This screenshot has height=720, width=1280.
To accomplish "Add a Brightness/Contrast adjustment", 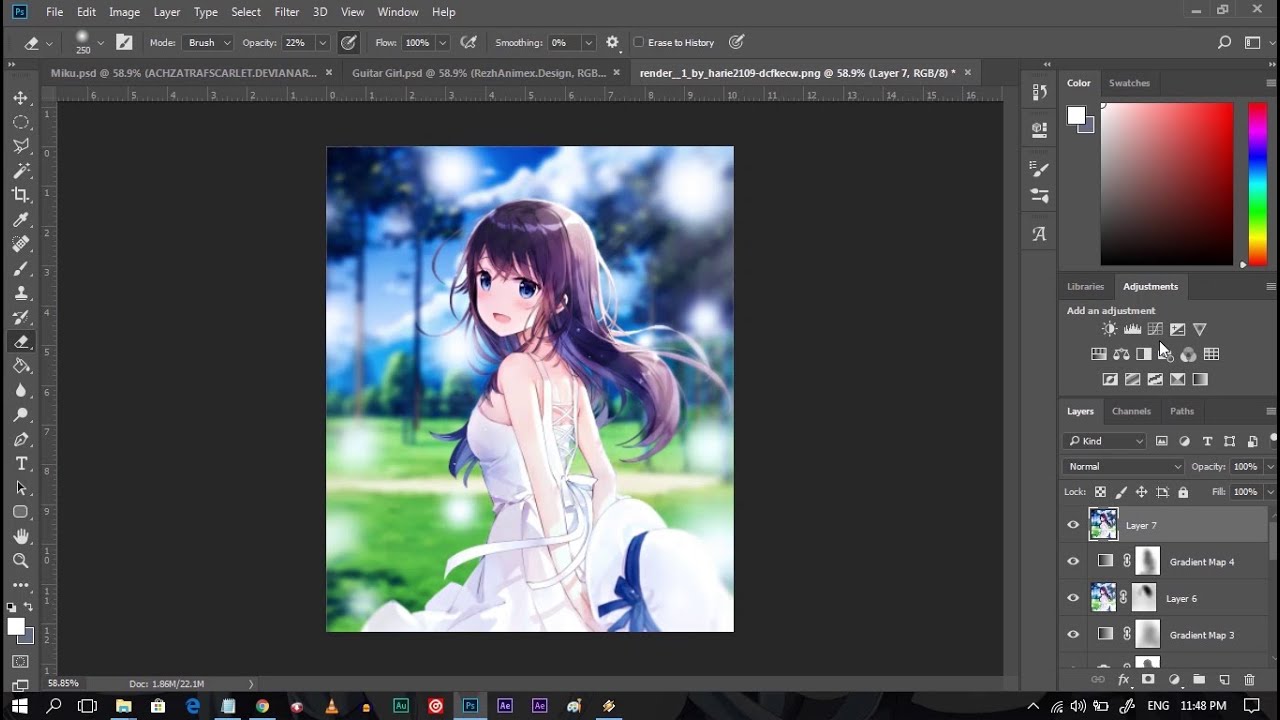I will 1109,329.
